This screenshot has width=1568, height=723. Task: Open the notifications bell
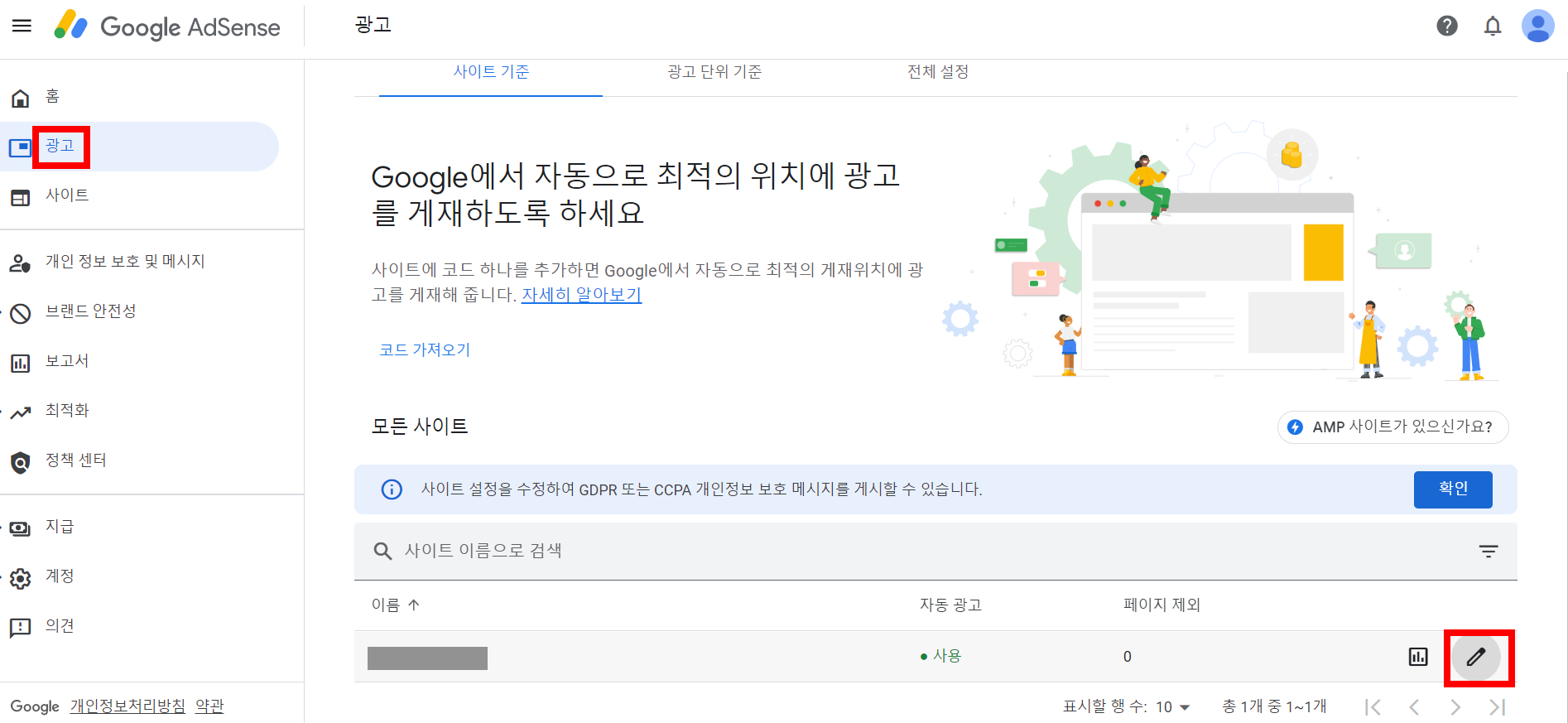[x=1493, y=26]
